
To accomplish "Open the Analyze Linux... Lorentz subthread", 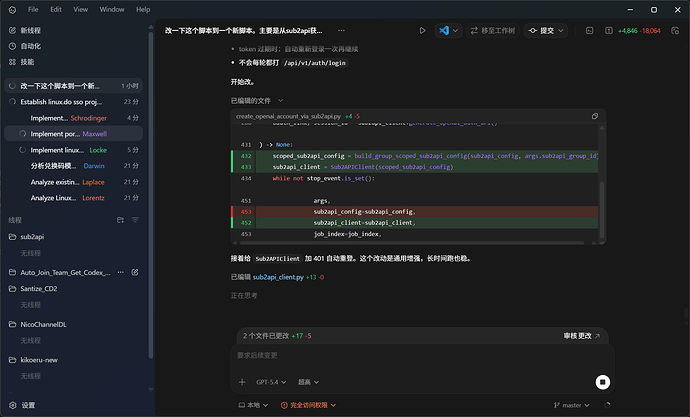I will 73,198.
